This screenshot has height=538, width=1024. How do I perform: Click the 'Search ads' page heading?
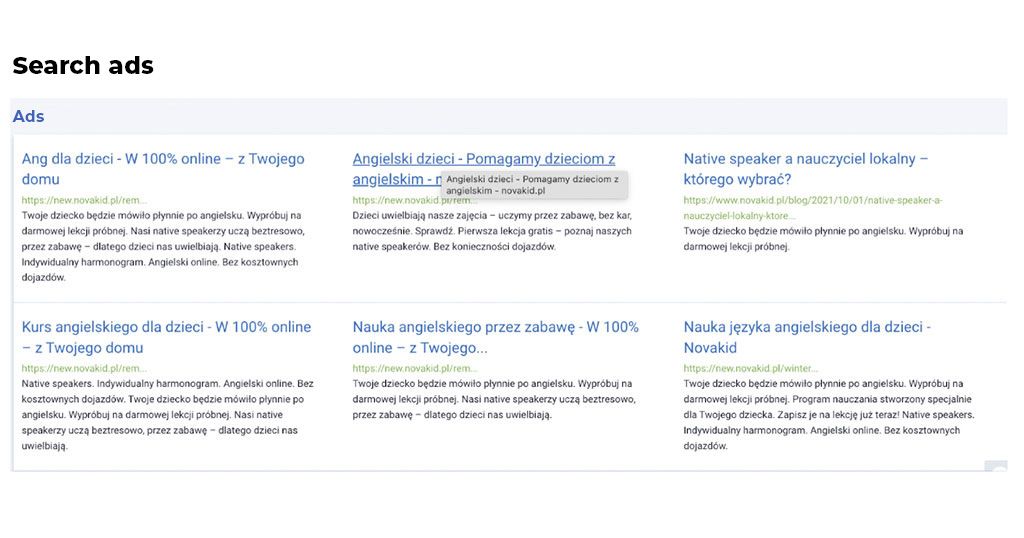point(83,65)
